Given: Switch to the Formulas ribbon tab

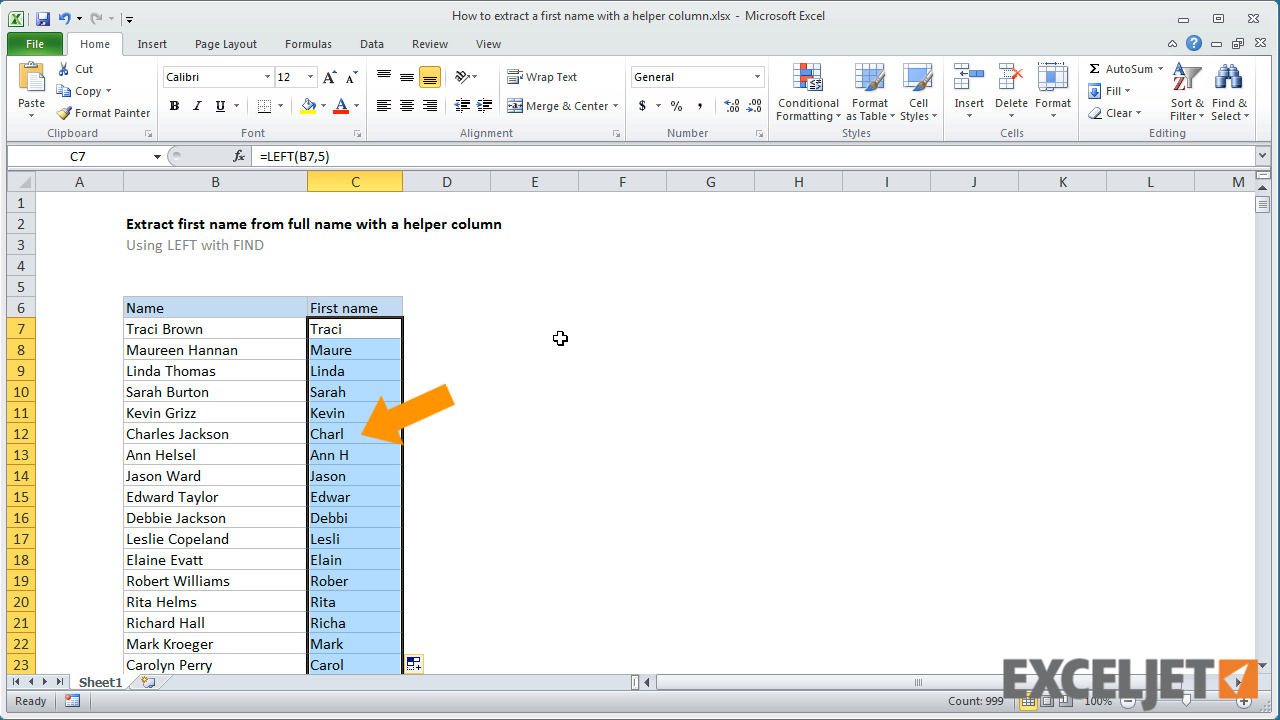Looking at the screenshot, I should click(x=308, y=44).
